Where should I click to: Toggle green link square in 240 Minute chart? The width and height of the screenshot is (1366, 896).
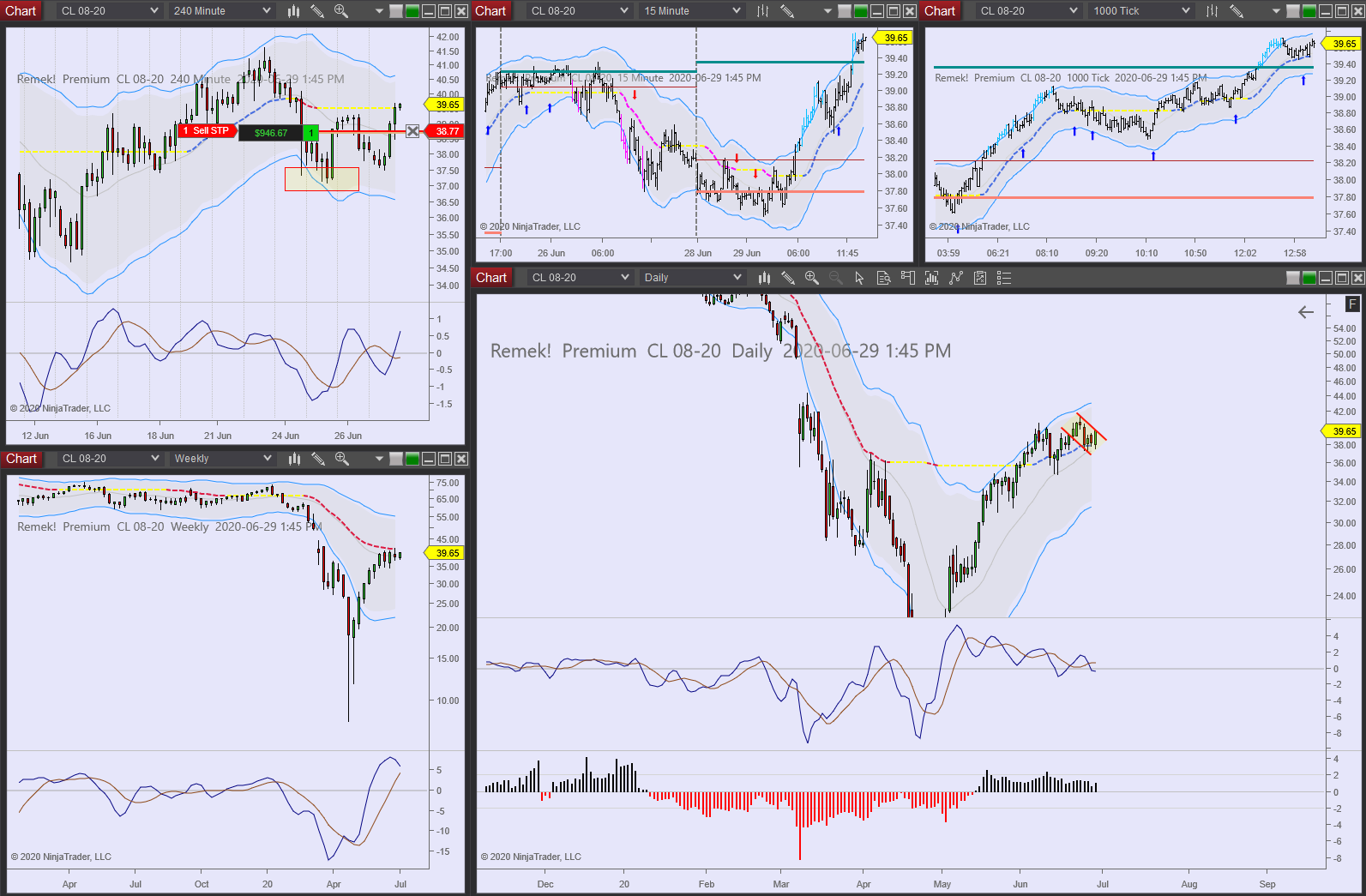click(x=412, y=11)
